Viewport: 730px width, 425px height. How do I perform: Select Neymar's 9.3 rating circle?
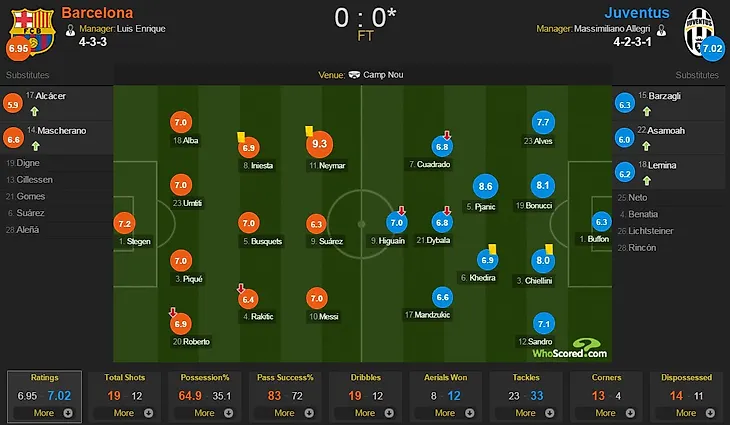pos(319,144)
